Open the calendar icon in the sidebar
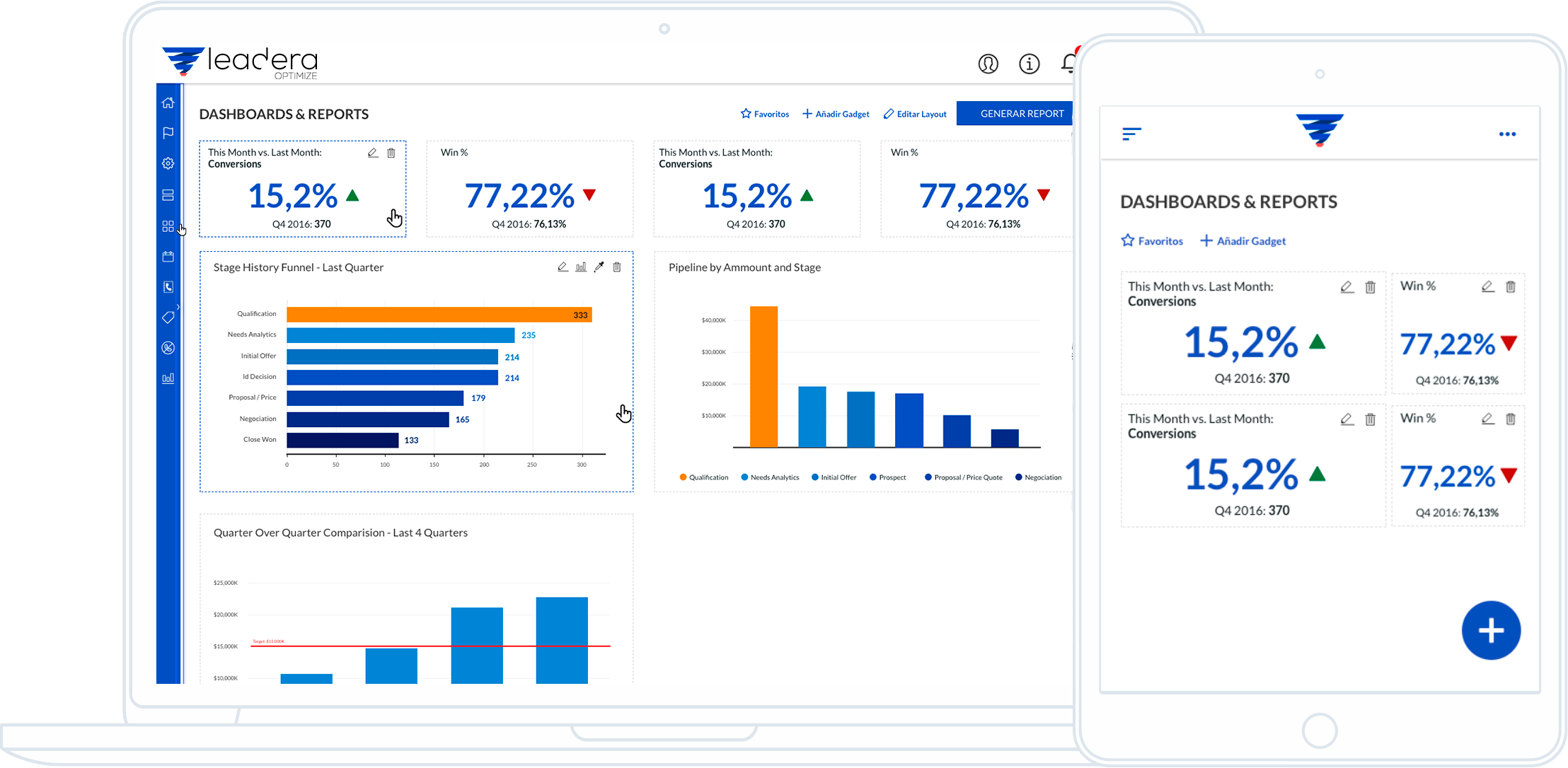The width and height of the screenshot is (1568, 768). pyautogui.click(x=168, y=257)
